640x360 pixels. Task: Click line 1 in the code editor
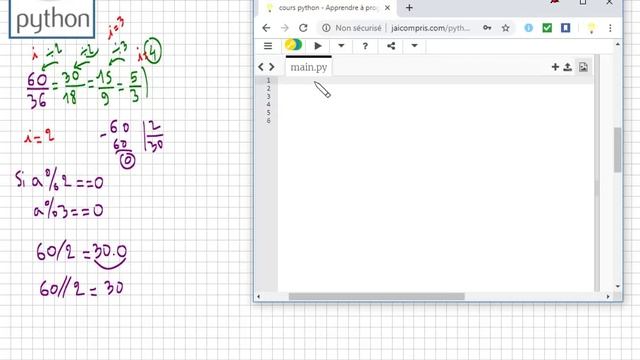click(435, 80)
